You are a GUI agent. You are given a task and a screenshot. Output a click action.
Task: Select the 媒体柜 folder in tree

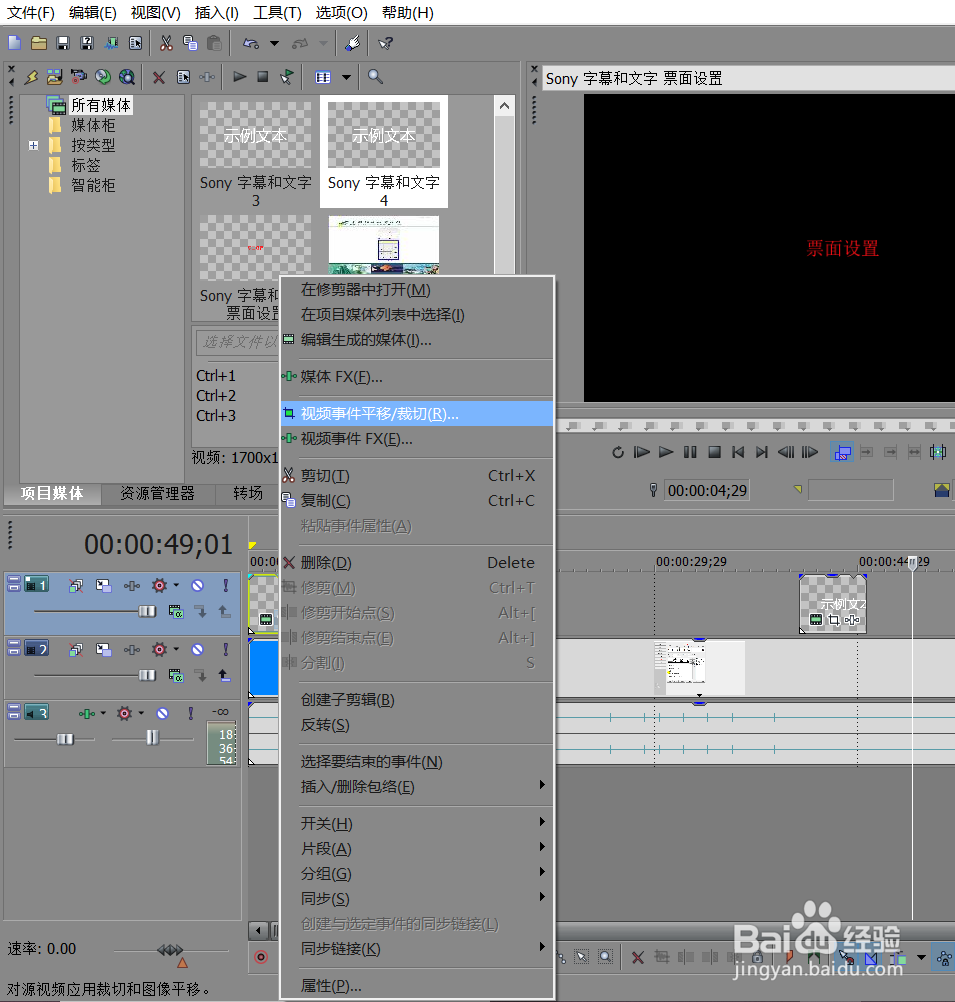click(93, 125)
